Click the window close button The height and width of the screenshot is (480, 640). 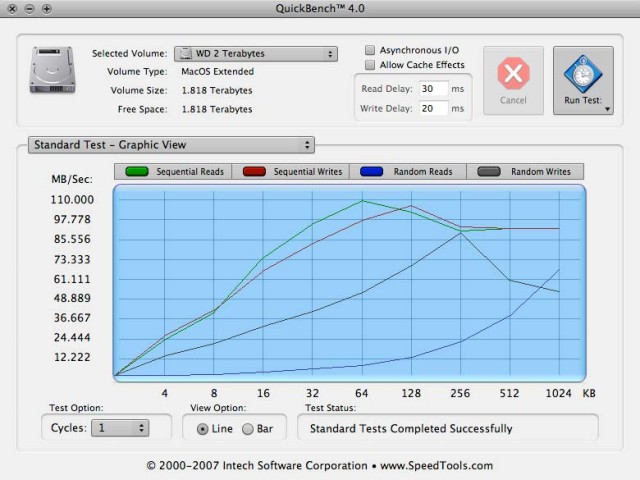pyautogui.click(x=12, y=9)
